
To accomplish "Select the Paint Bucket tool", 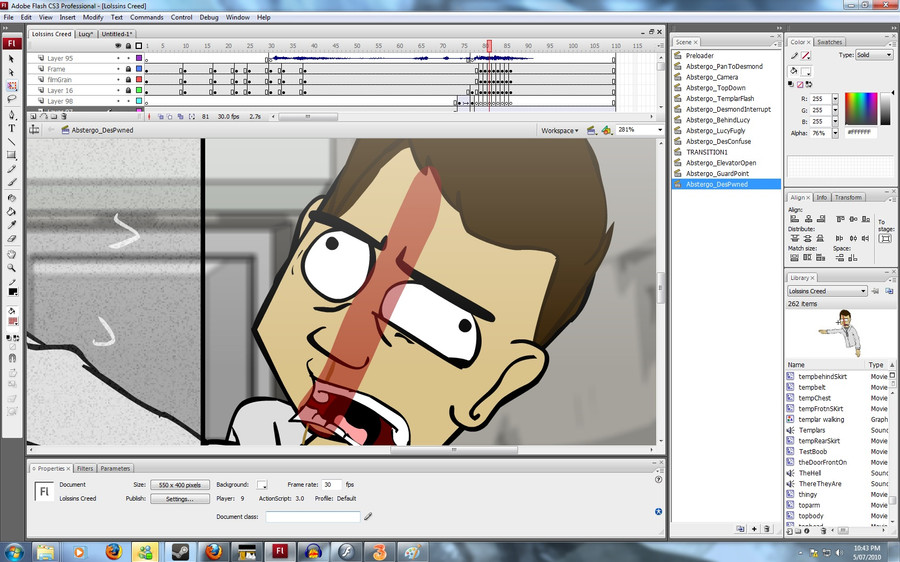I will click(11, 211).
